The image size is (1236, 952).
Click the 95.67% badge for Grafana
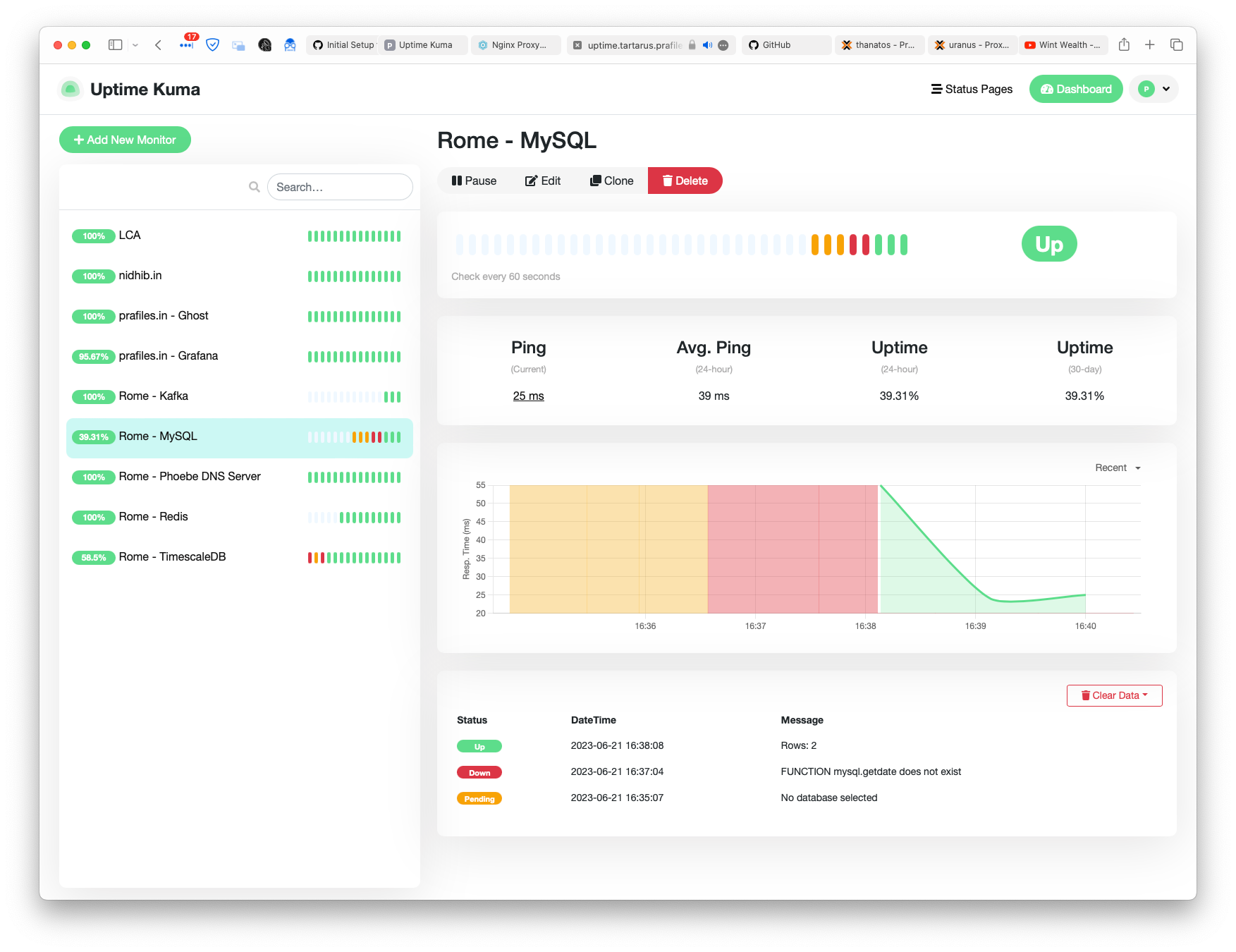click(x=94, y=357)
